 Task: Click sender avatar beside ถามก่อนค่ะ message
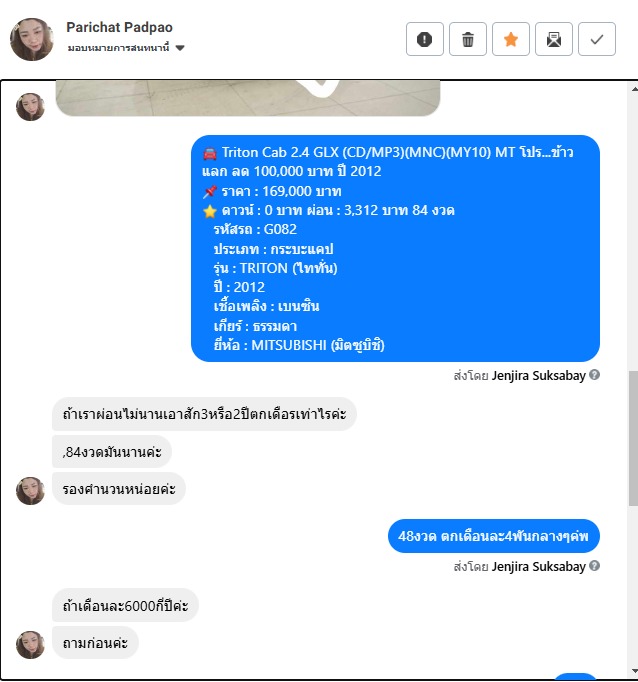coord(30,645)
